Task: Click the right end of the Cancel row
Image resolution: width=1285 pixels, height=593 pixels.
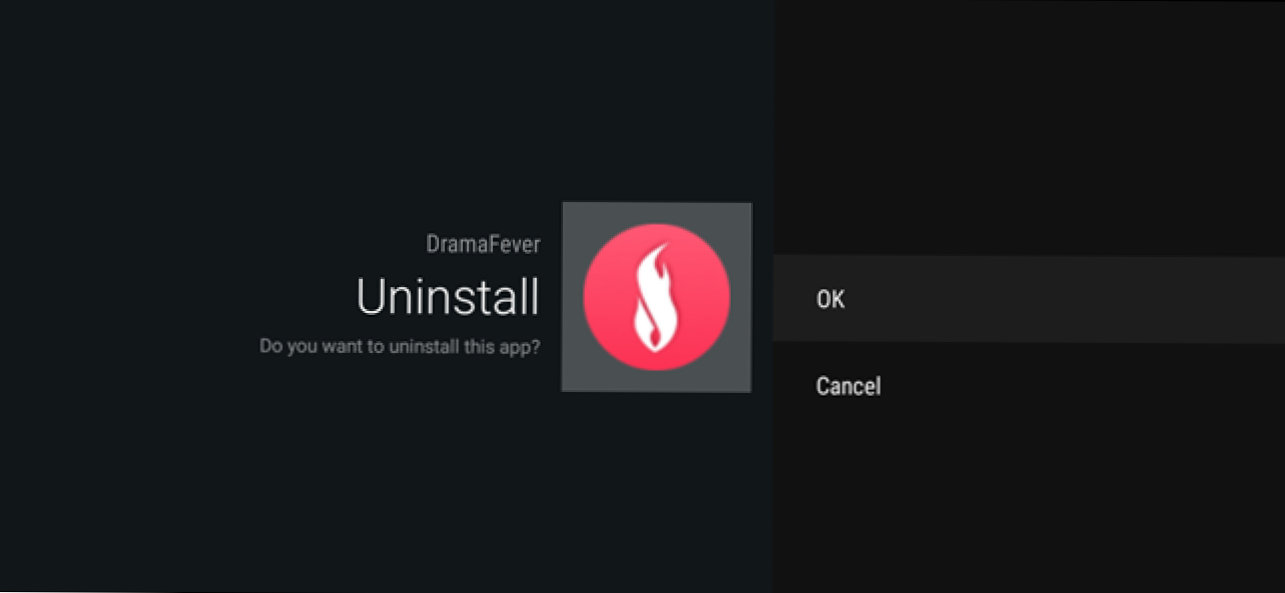Action: [1240, 386]
